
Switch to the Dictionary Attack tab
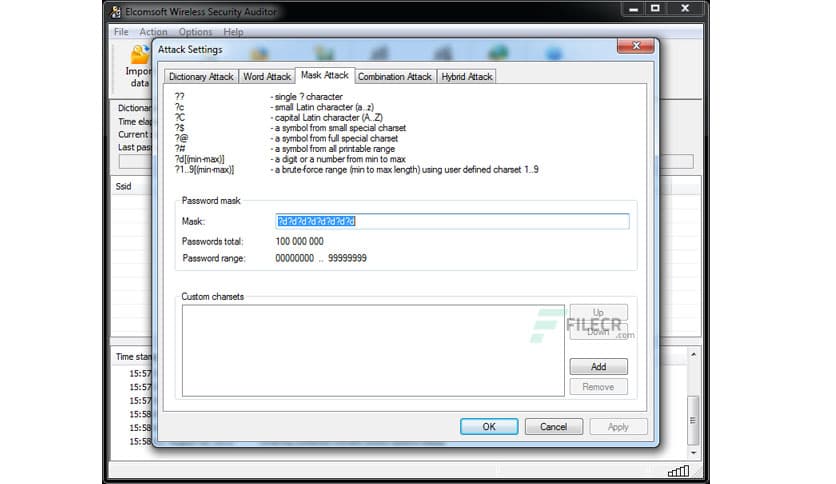[201, 77]
